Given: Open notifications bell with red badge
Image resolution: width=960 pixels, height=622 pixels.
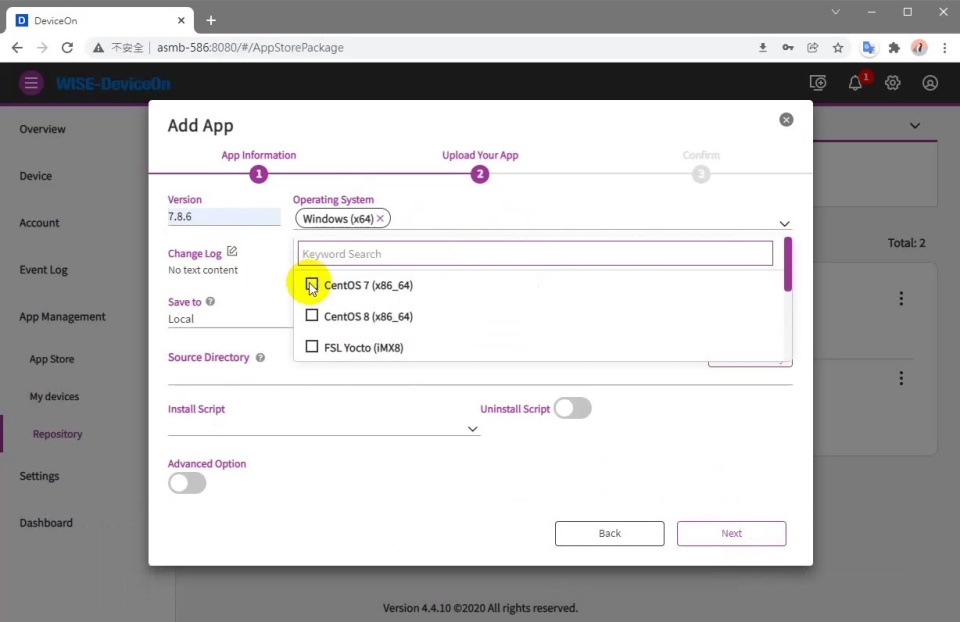Looking at the screenshot, I should 855,83.
